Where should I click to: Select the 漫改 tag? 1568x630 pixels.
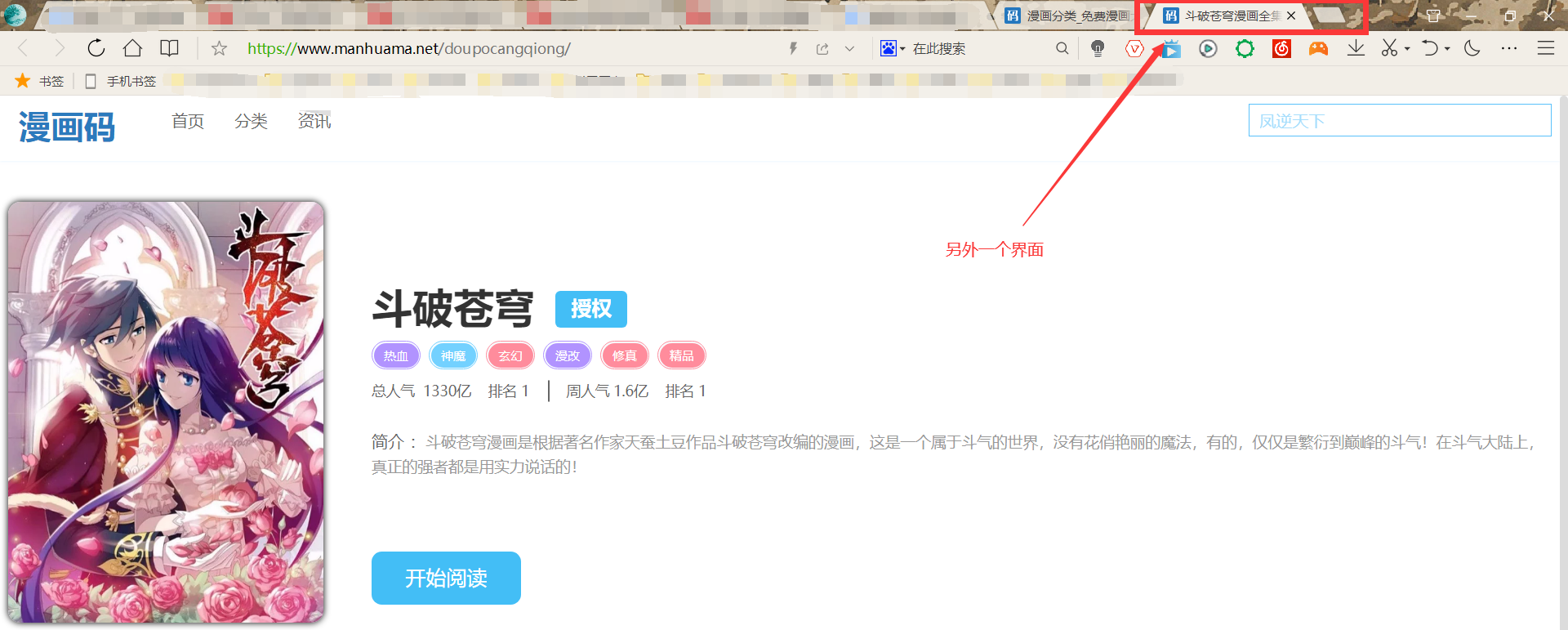click(x=568, y=355)
